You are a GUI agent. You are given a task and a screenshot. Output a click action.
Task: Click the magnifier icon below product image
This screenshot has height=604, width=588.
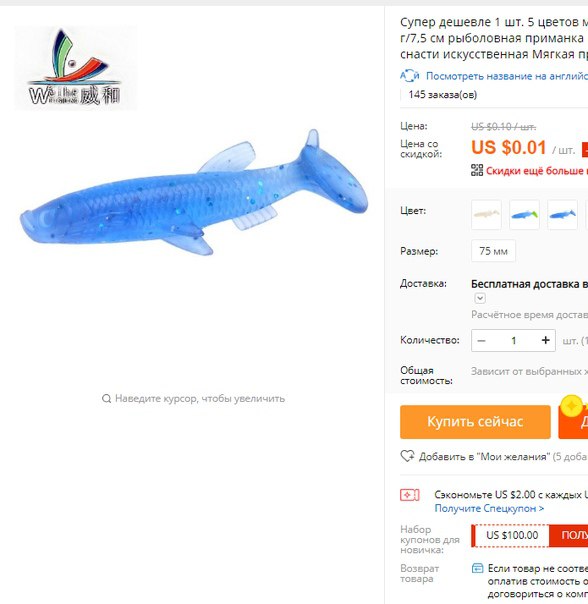coord(106,398)
